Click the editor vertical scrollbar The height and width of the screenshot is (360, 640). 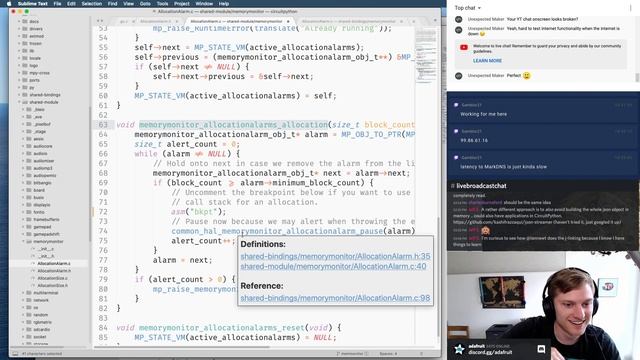tap(439, 276)
